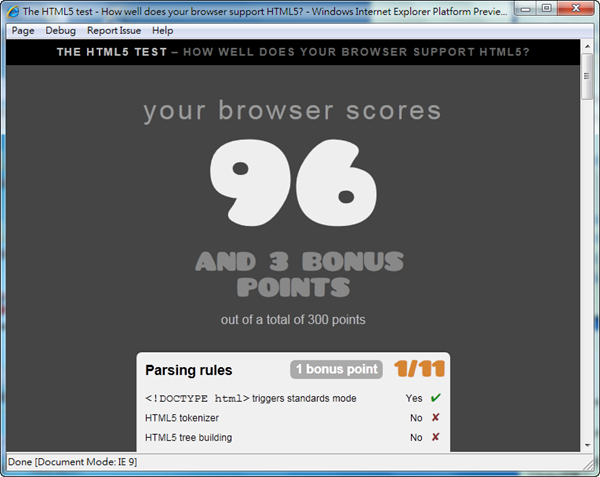Click the red X for HTML5 tree building

pyautogui.click(x=435, y=437)
